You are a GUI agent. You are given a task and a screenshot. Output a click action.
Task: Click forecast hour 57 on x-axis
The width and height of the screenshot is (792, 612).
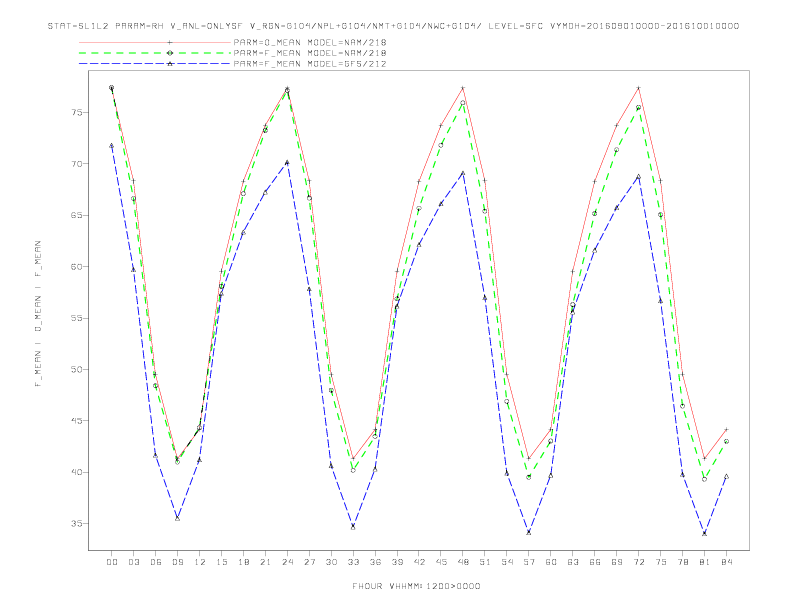coord(529,562)
